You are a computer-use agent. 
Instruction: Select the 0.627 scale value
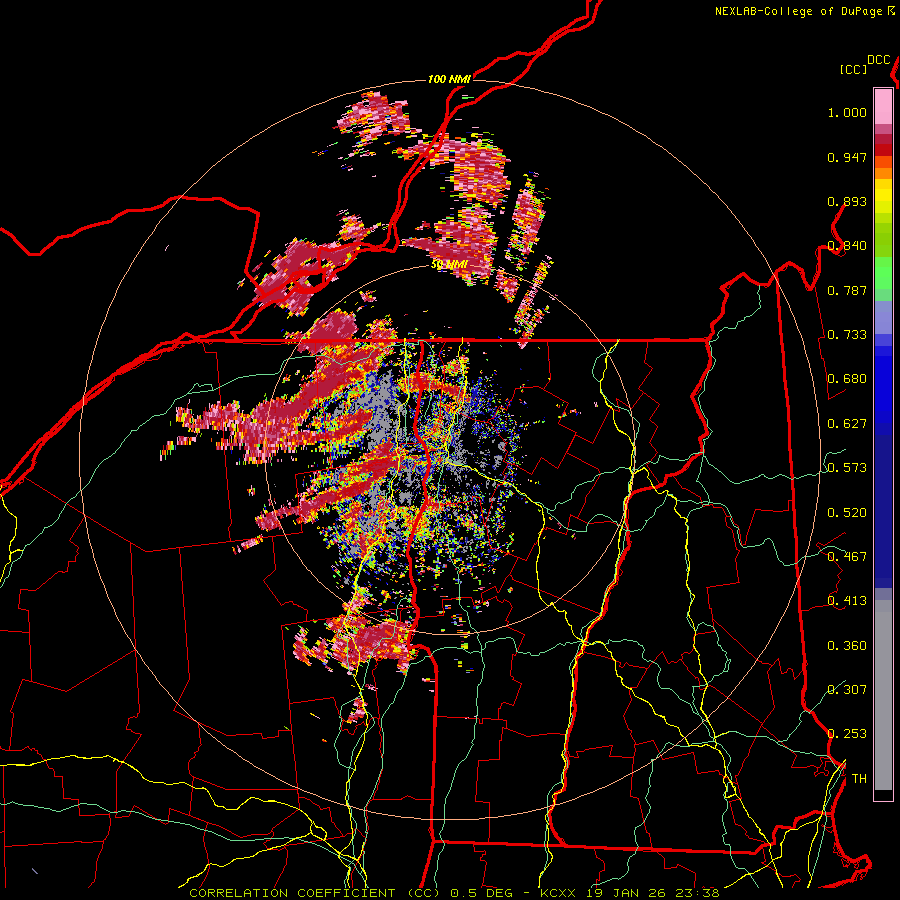coord(847,424)
